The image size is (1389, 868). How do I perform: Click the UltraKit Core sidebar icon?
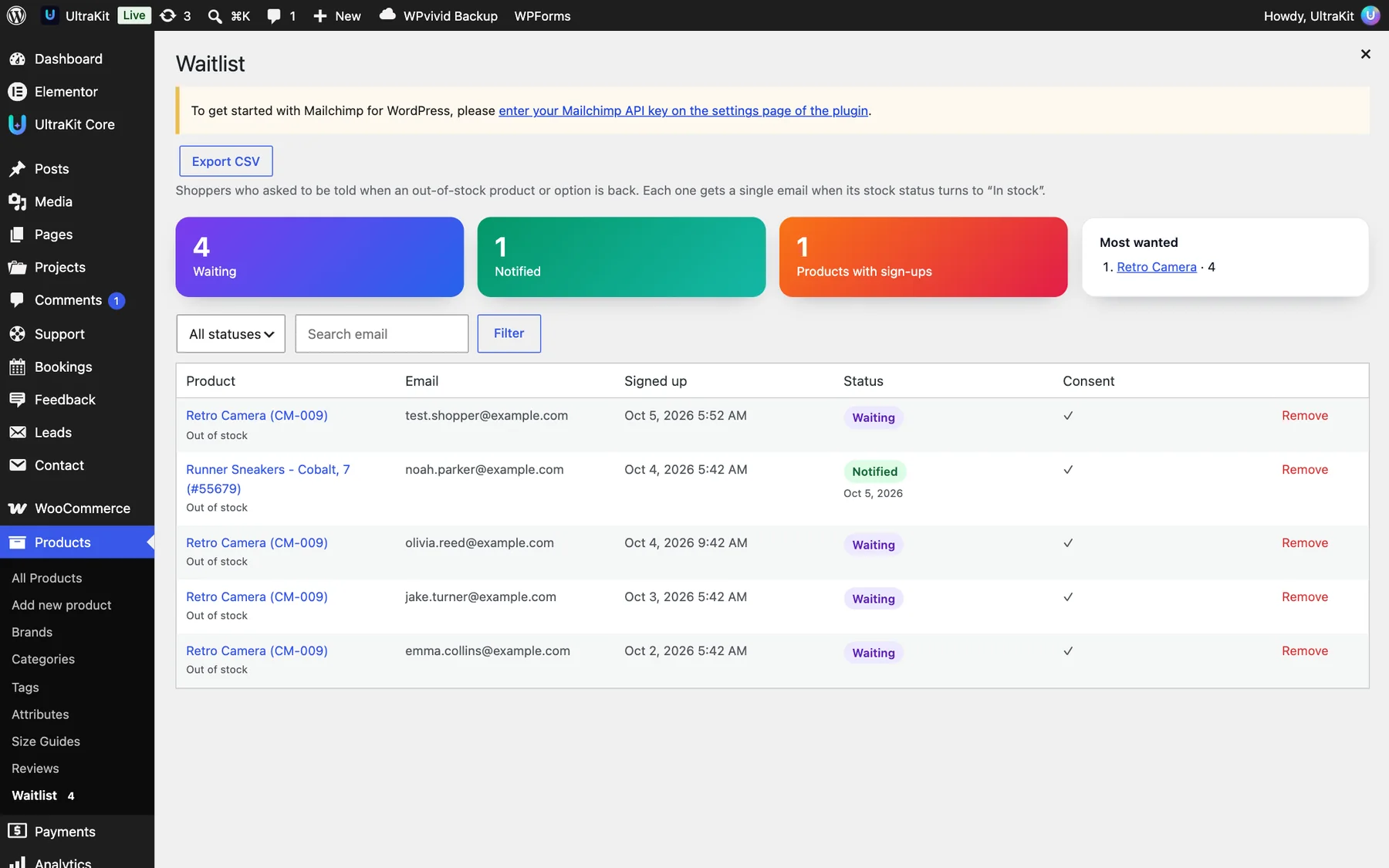(x=17, y=124)
